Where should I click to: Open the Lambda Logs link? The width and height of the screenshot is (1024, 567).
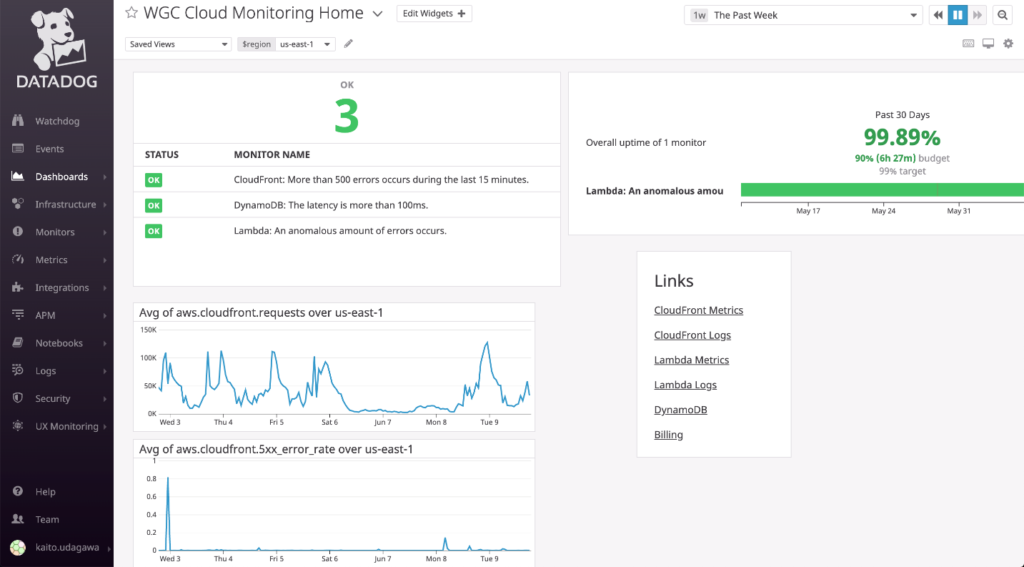[x=685, y=385]
